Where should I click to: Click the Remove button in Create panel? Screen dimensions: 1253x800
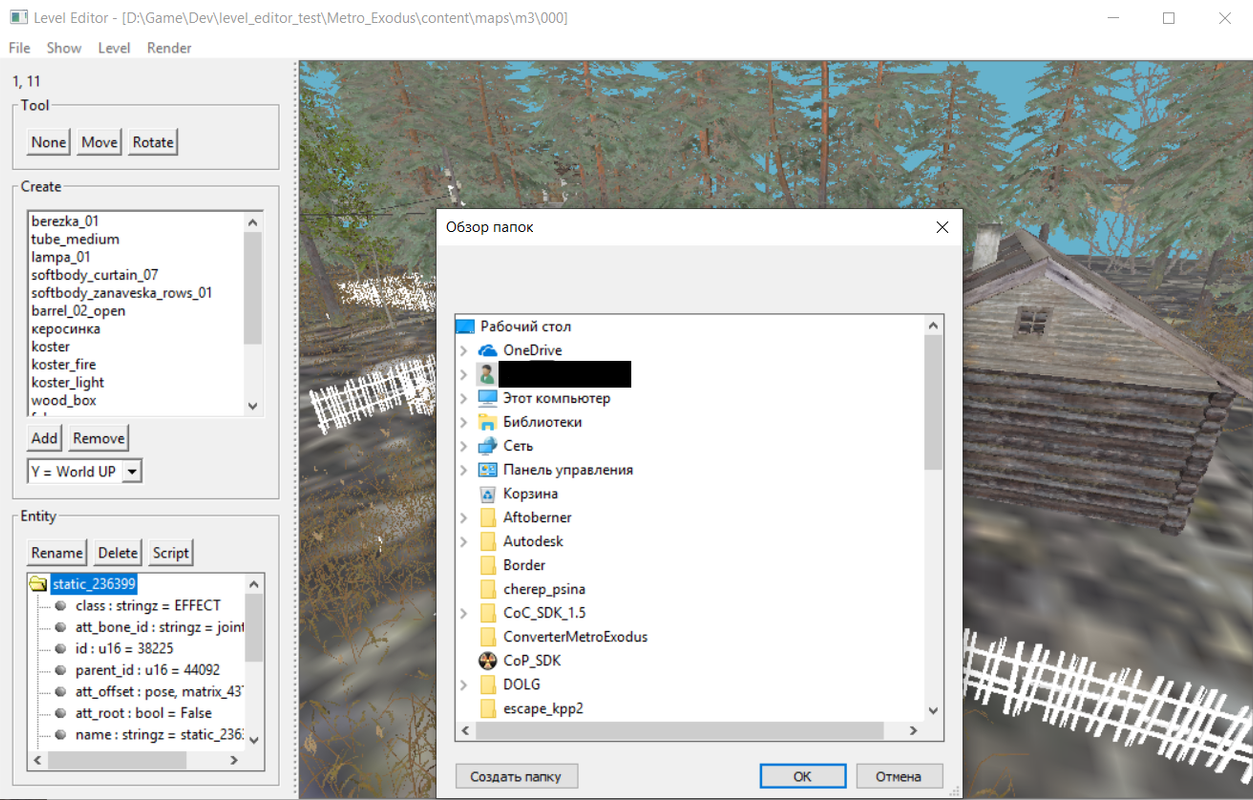(99, 438)
